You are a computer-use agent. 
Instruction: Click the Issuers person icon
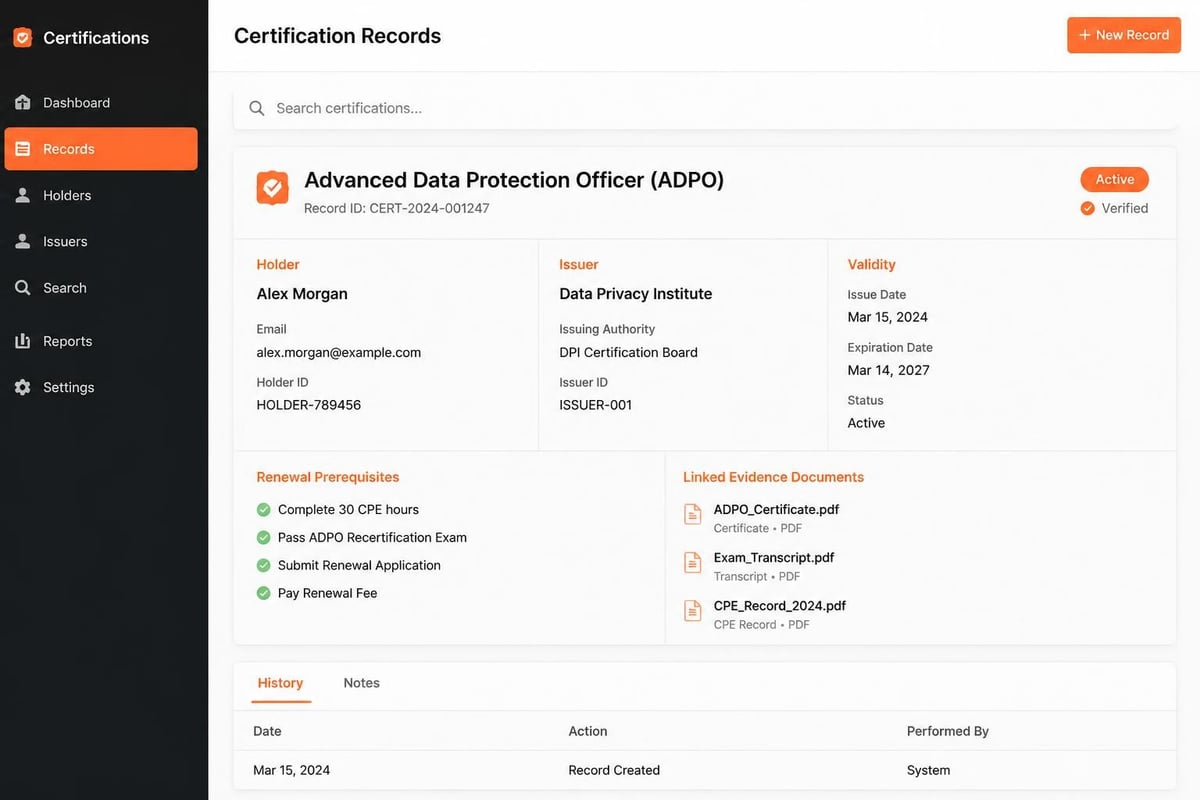pyautogui.click(x=23, y=241)
